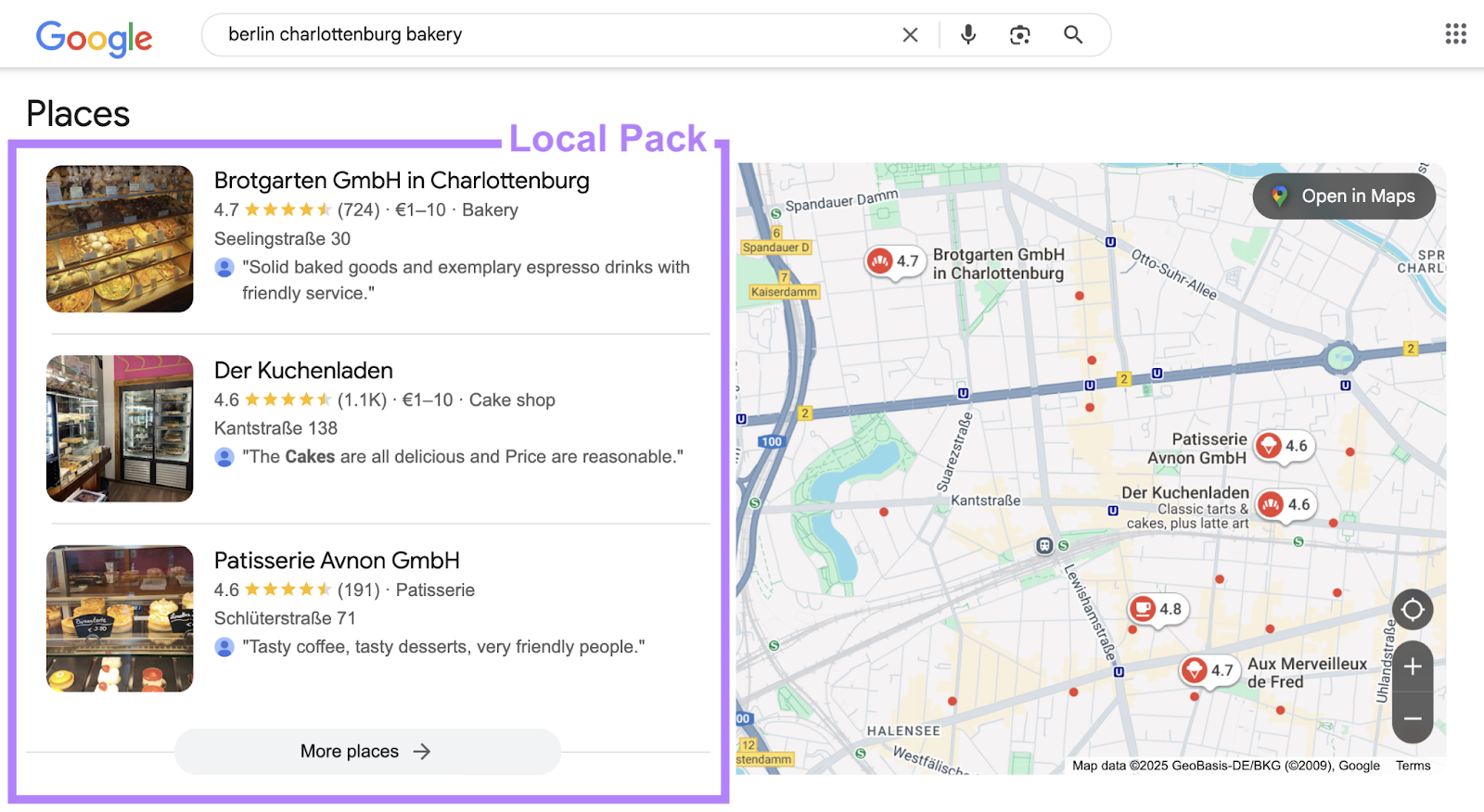Open Google Lens image search
1484x812 pixels.
1019,35
